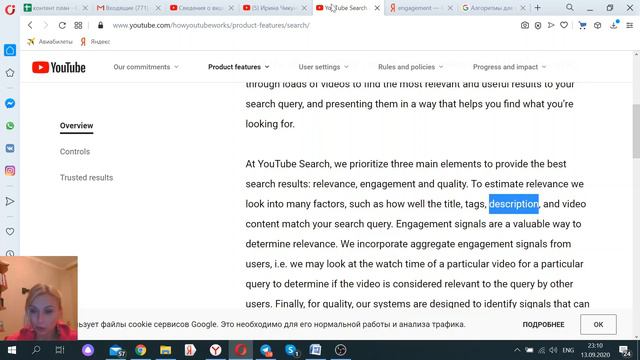640x360 pixels.
Task: Click the ПОДРОБНЕЕ cookie link
Action: pos(543,324)
